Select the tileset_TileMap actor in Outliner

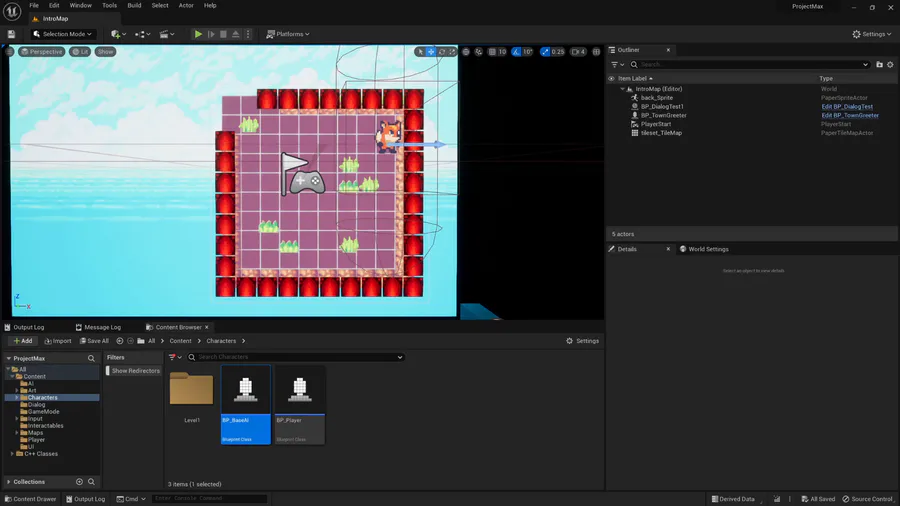661,133
